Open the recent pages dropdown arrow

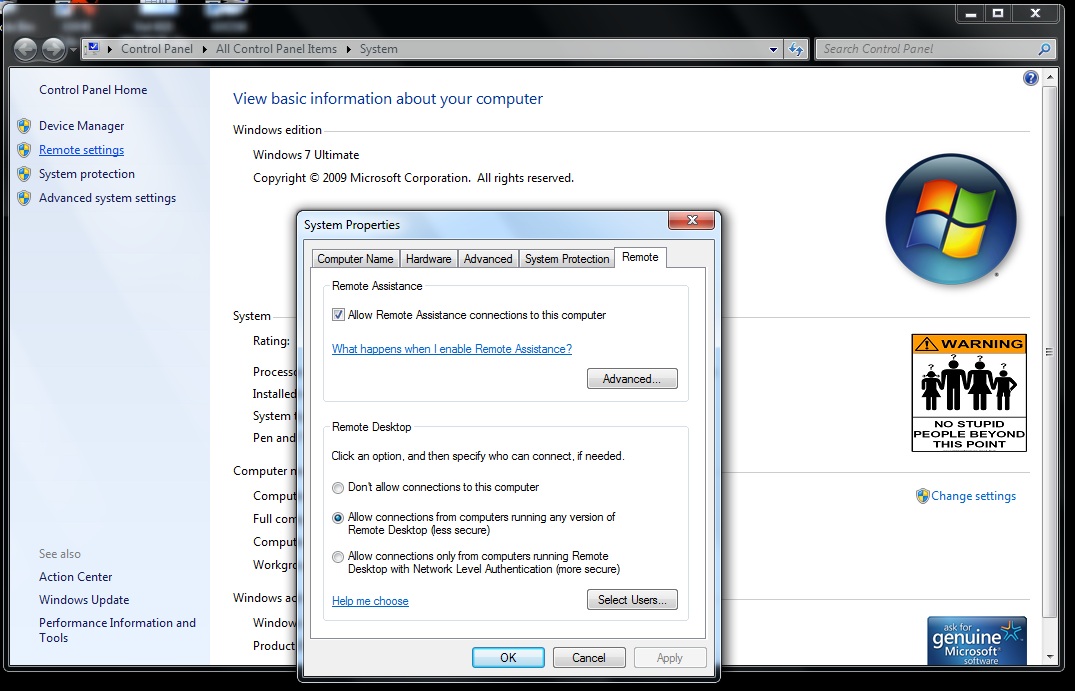point(73,50)
